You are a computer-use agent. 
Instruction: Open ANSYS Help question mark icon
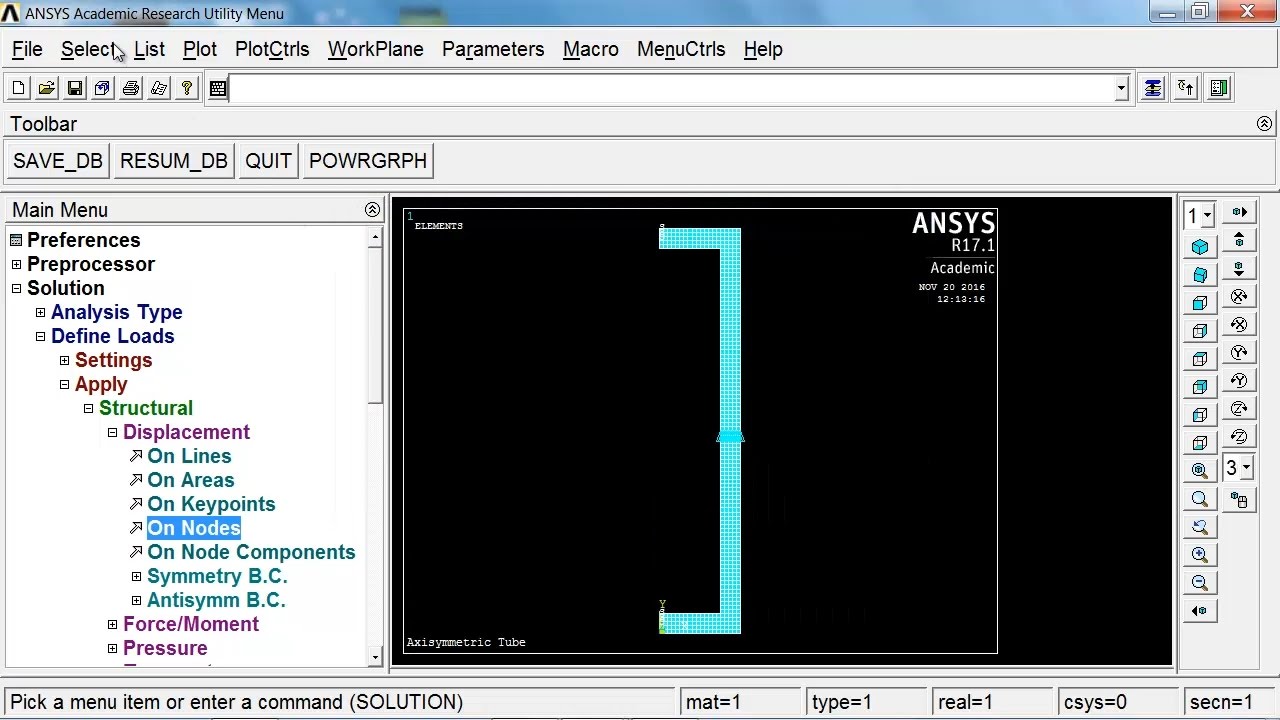pyautogui.click(x=186, y=89)
